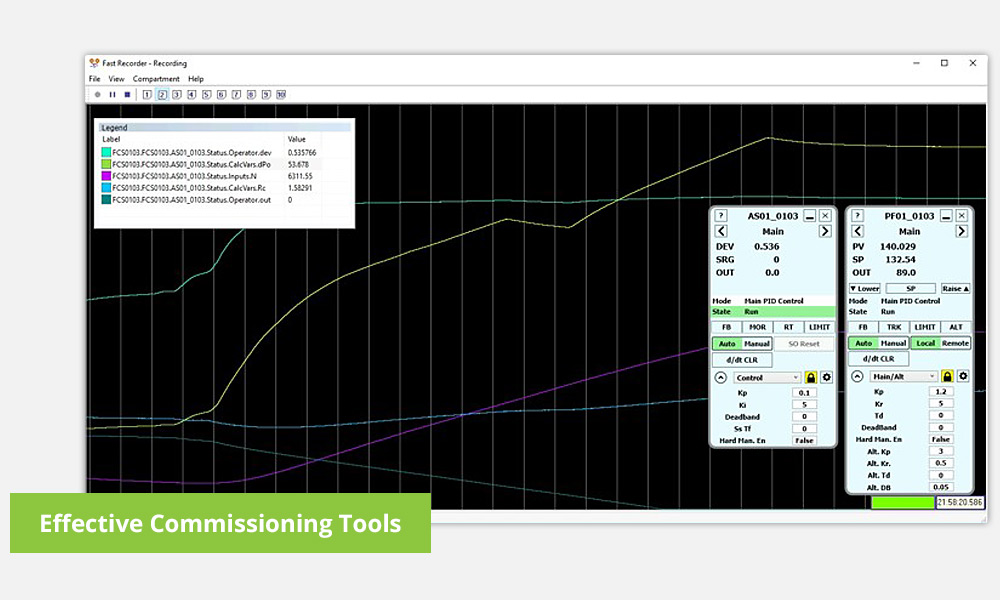This screenshot has width=1000, height=600.
Task: Click d/dt CLR on PF01_0103 faceplate
Action: pyautogui.click(x=879, y=359)
